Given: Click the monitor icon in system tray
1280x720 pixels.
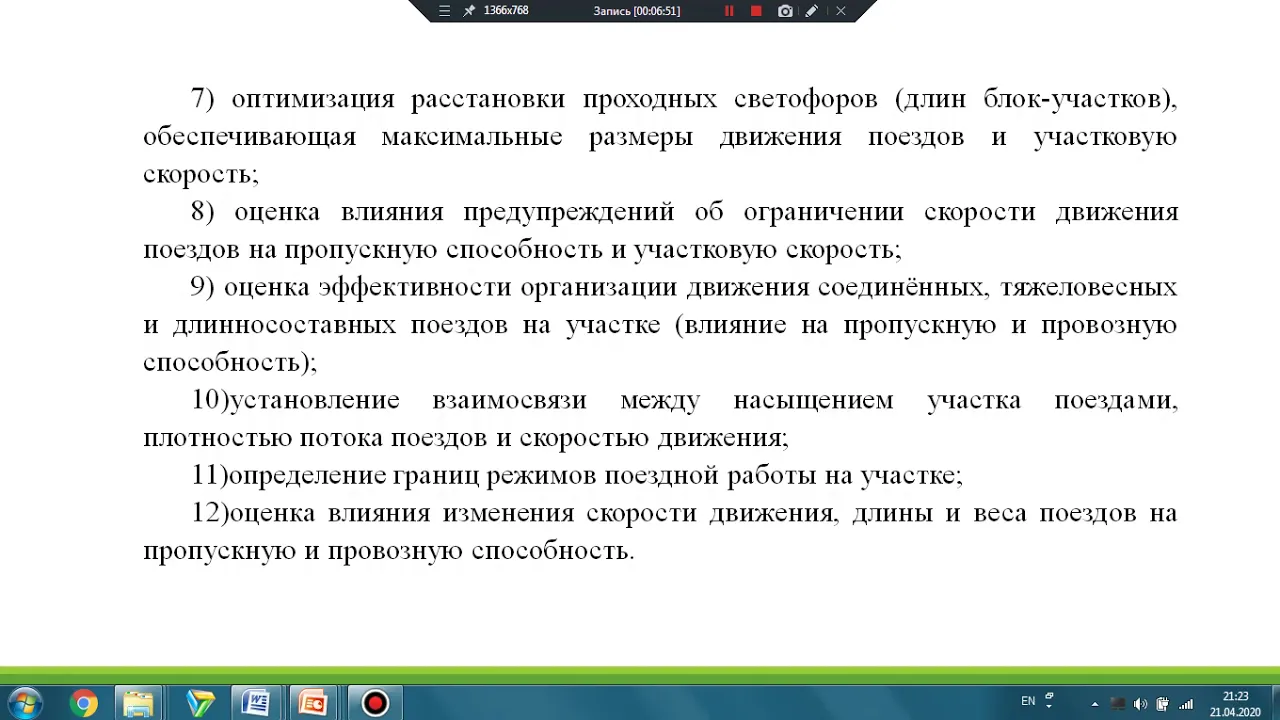Looking at the screenshot, I should pyautogui.click(x=1118, y=704).
